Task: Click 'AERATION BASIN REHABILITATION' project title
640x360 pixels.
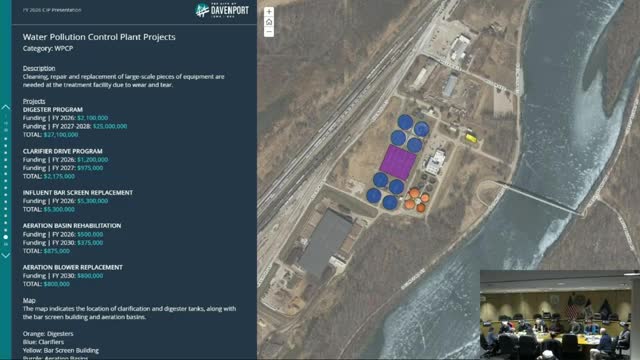Action: pos(72,226)
